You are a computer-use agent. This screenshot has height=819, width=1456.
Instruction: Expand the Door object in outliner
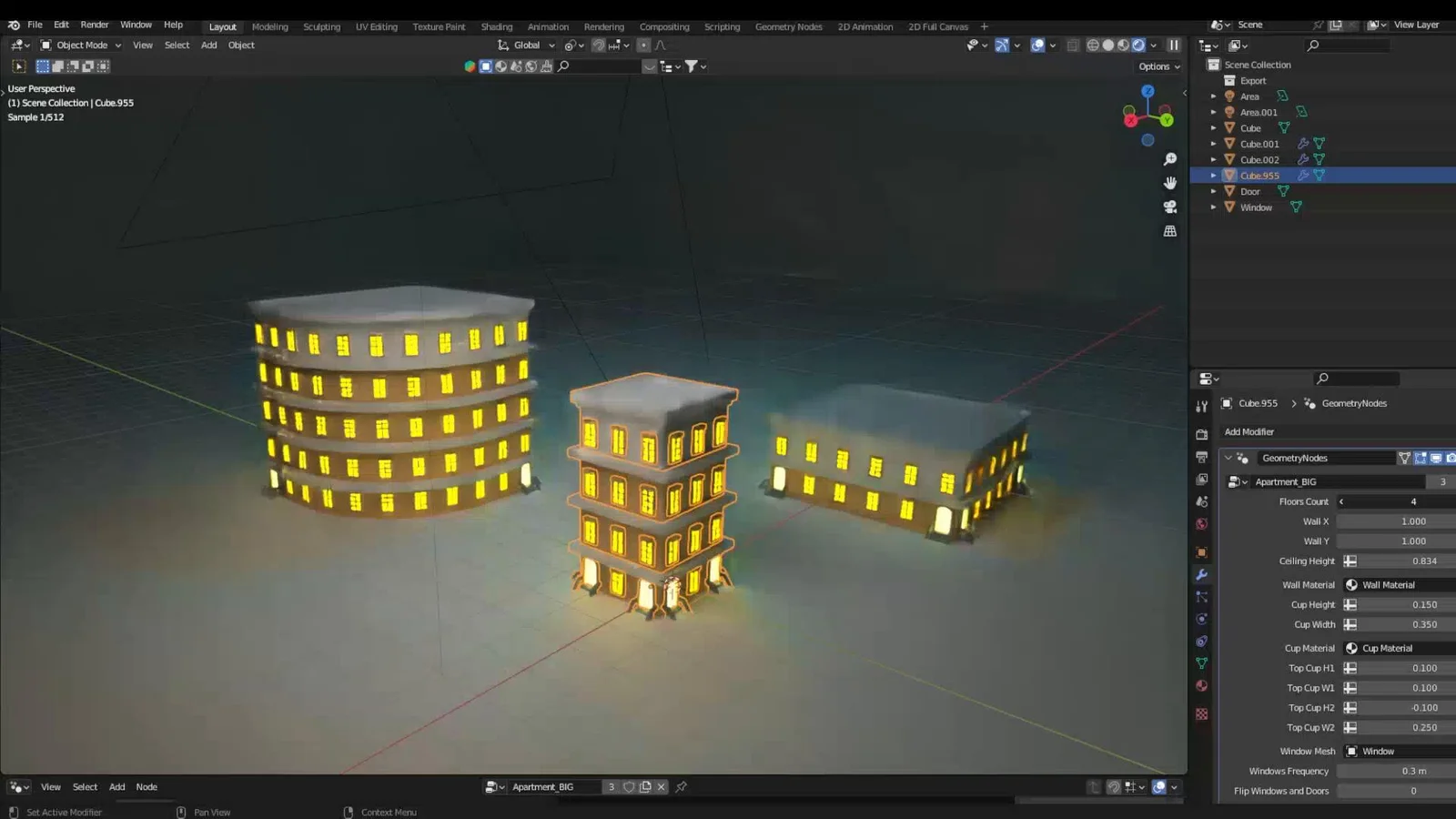point(1213,191)
